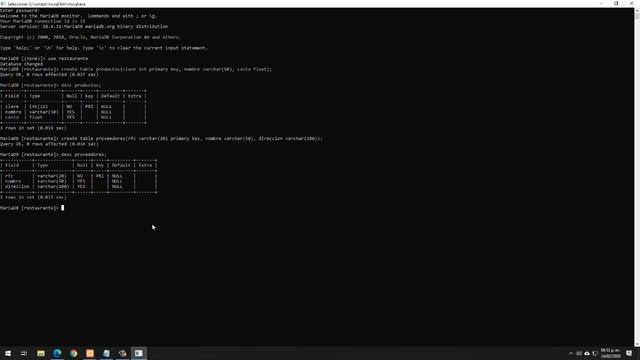
Task: Open Task View on the taskbar
Action: [24, 353]
